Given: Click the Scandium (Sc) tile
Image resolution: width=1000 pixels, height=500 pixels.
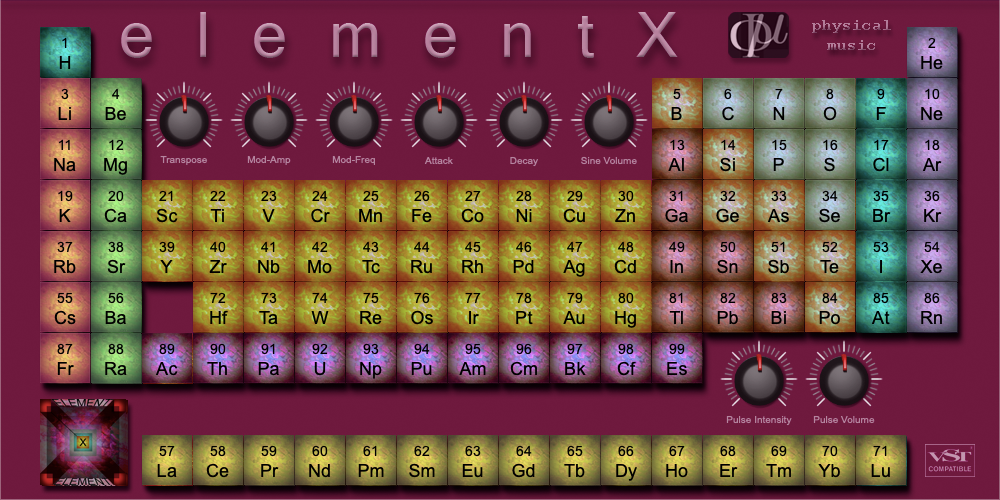Looking at the screenshot, I should [167, 205].
